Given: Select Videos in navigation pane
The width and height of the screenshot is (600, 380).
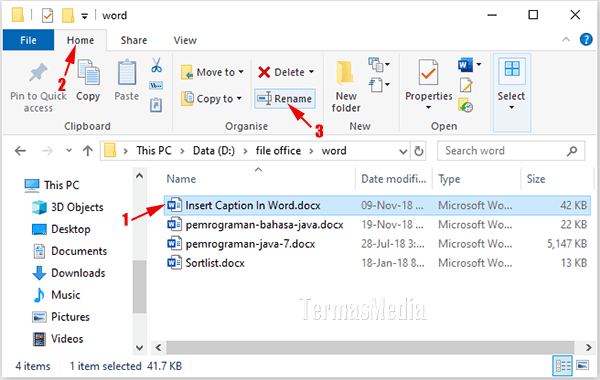Looking at the screenshot, I should [58, 339].
